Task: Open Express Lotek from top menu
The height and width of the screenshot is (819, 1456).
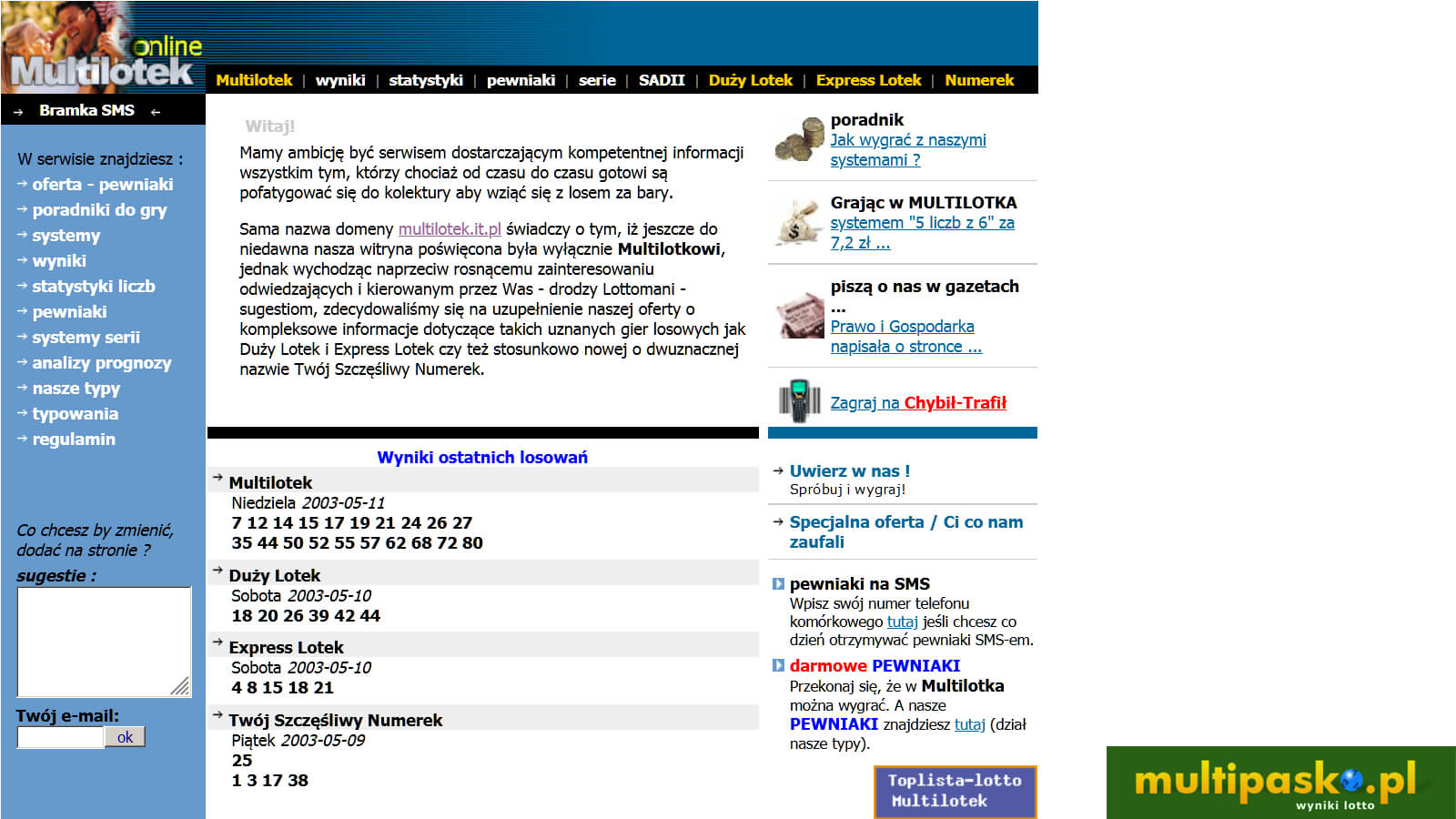Action: click(868, 80)
